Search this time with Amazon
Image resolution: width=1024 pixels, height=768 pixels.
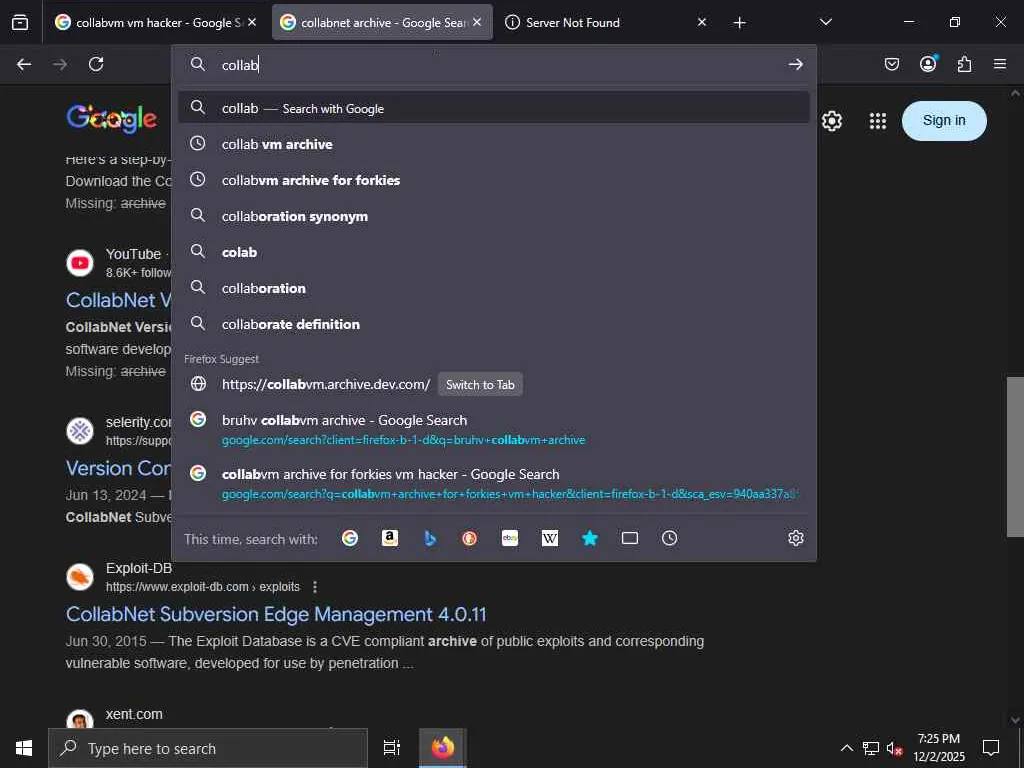(390, 538)
